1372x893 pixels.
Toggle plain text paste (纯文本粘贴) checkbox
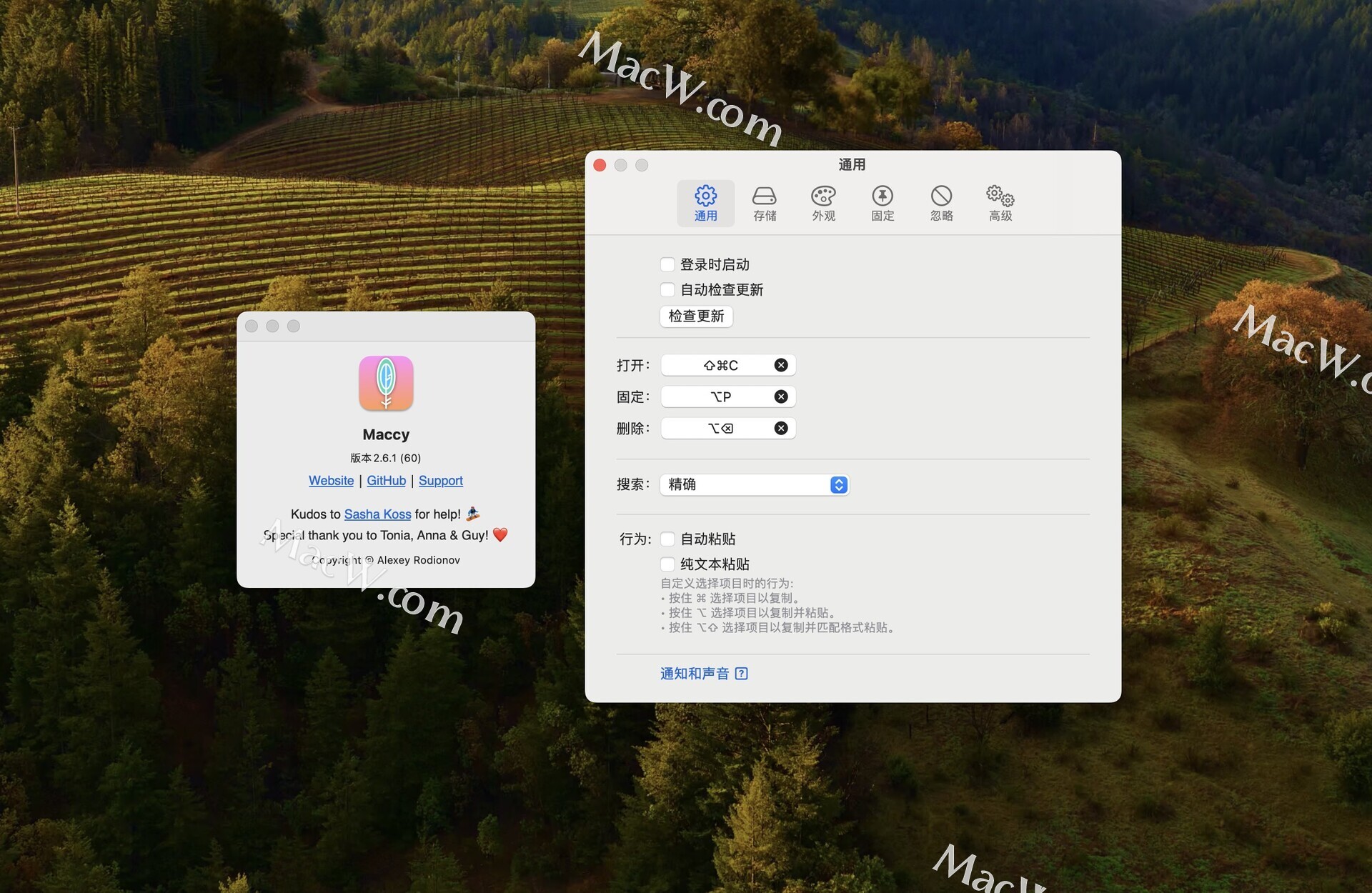click(667, 564)
